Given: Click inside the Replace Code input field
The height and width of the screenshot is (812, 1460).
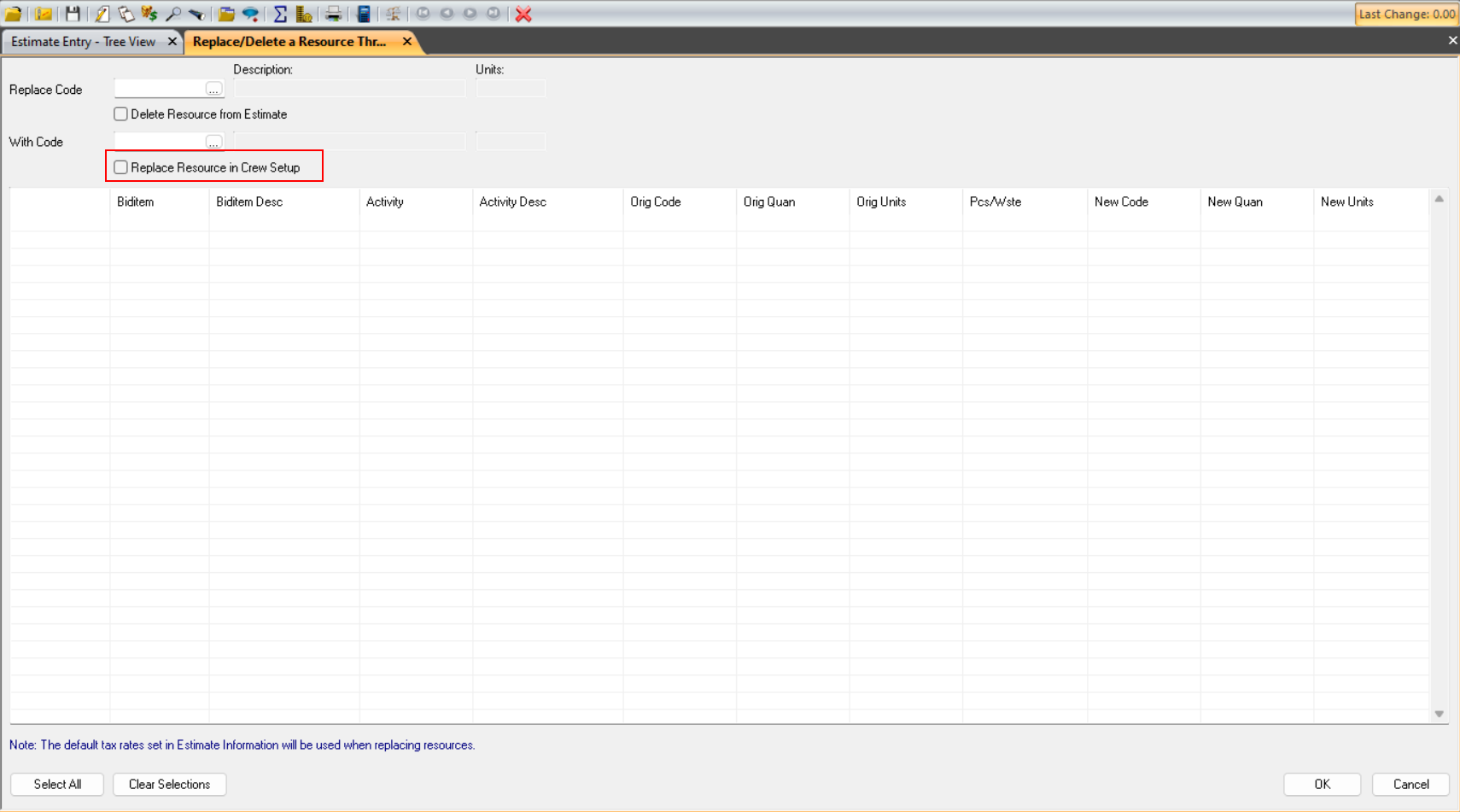Looking at the screenshot, I should point(160,89).
